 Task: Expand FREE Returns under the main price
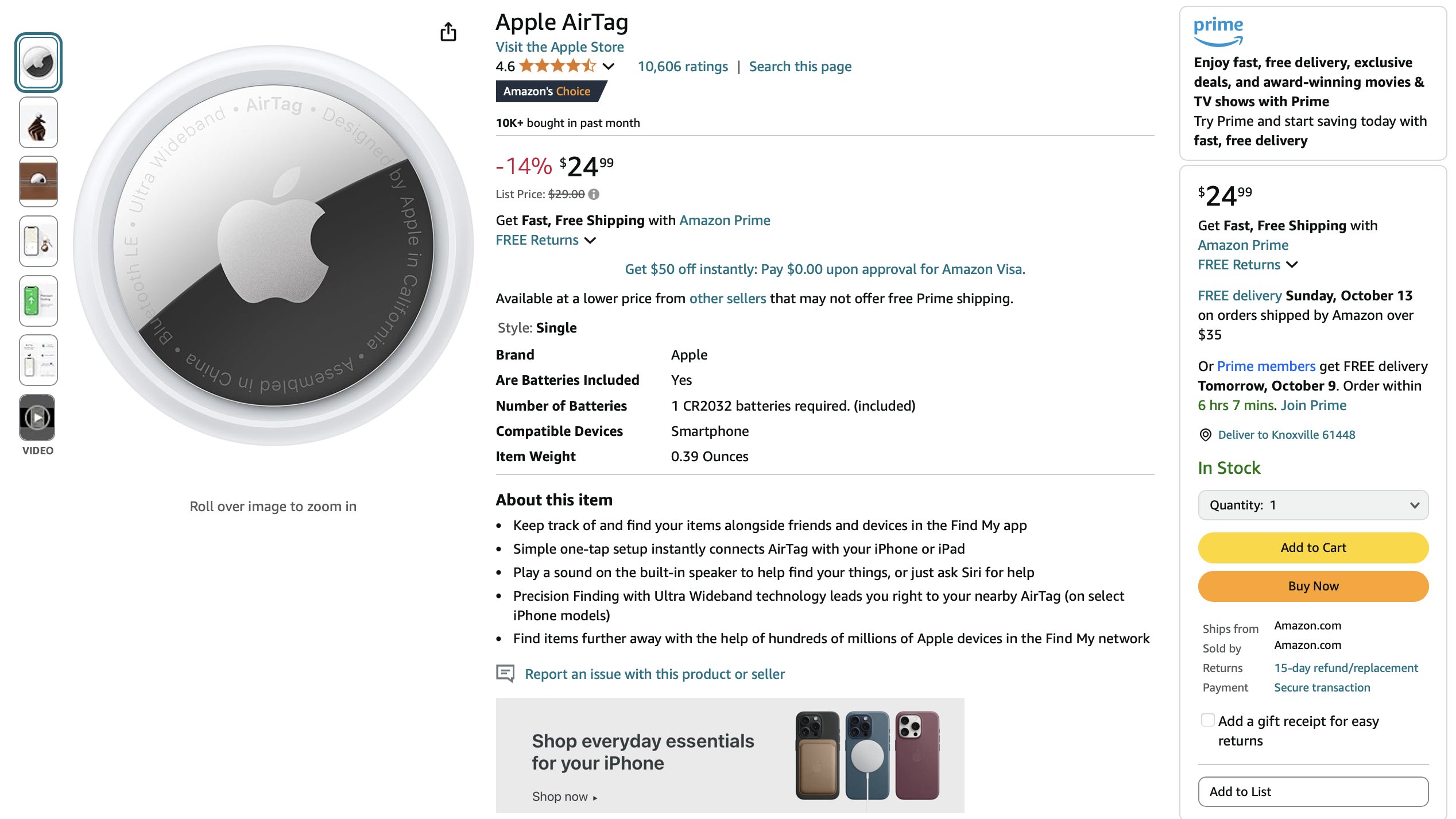click(546, 240)
